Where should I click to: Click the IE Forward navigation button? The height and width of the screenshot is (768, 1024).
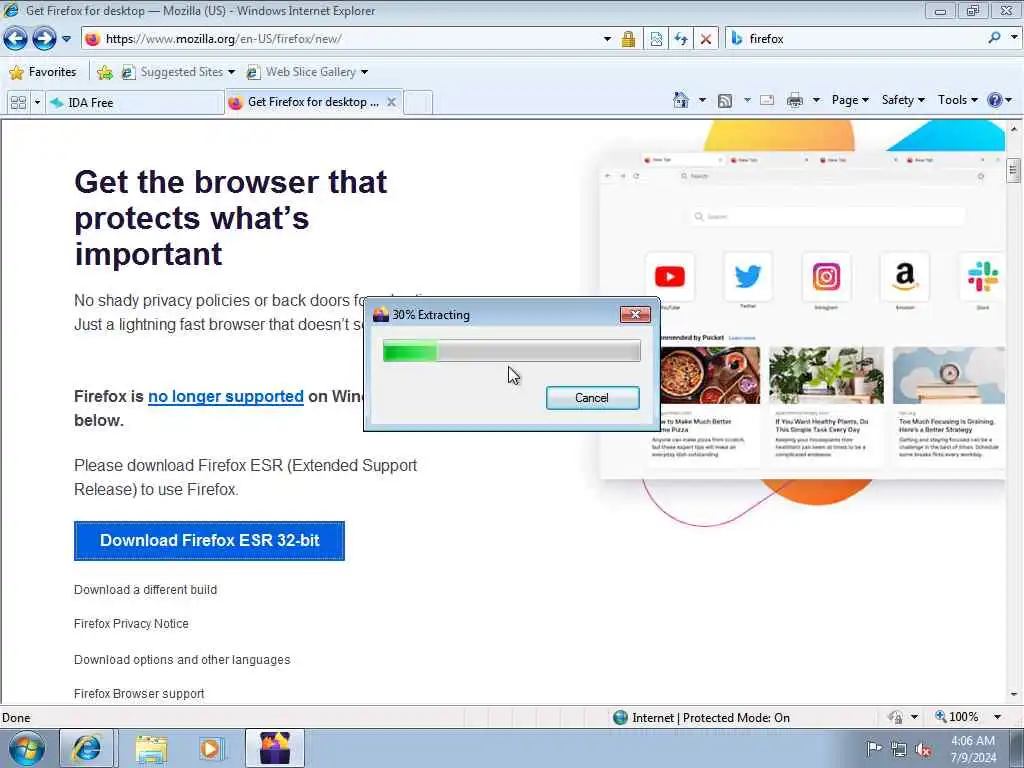(x=44, y=39)
